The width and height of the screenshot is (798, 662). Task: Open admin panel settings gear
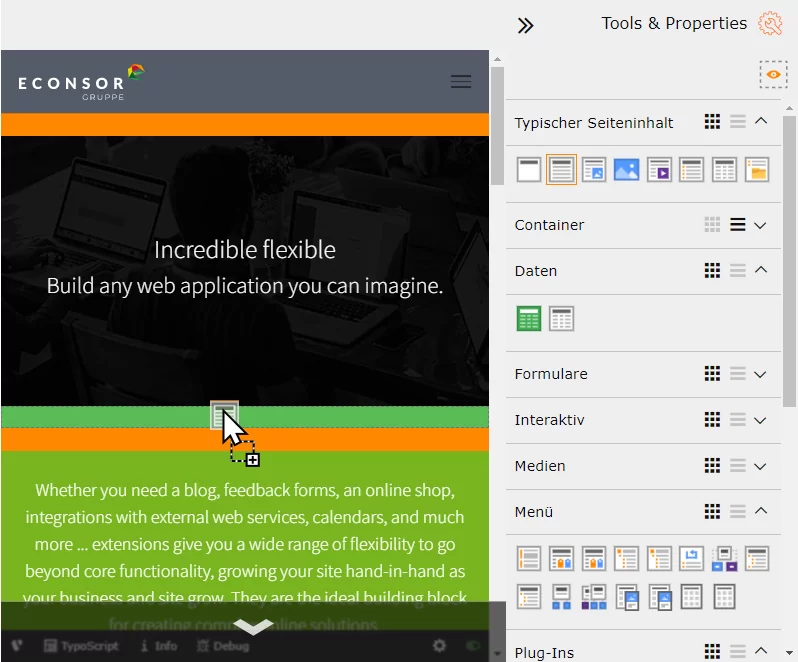[x=439, y=646]
